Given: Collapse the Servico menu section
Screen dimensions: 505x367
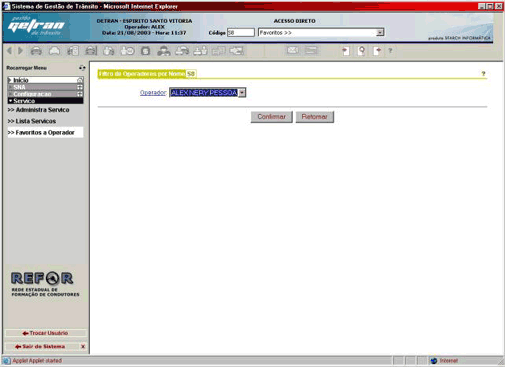Looking at the screenshot, I should [45, 101].
